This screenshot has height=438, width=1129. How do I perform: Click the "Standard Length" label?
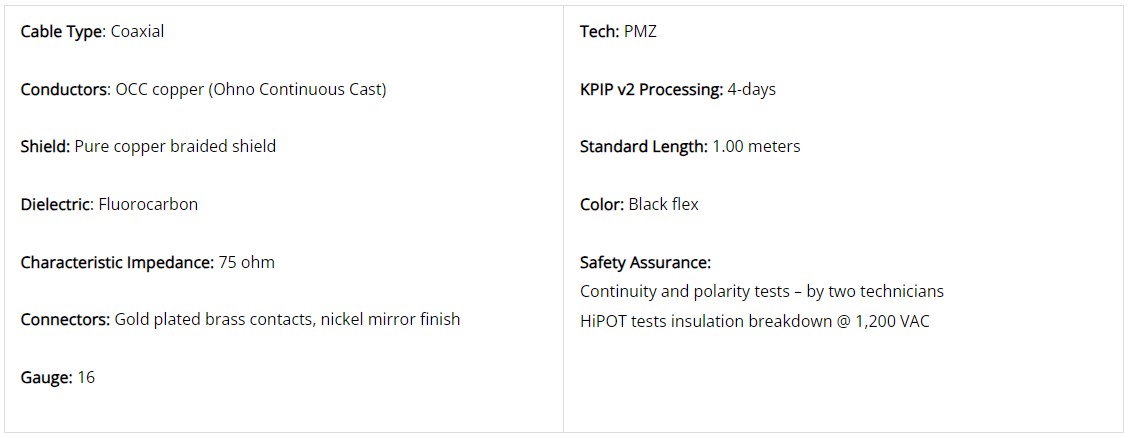(x=644, y=146)
